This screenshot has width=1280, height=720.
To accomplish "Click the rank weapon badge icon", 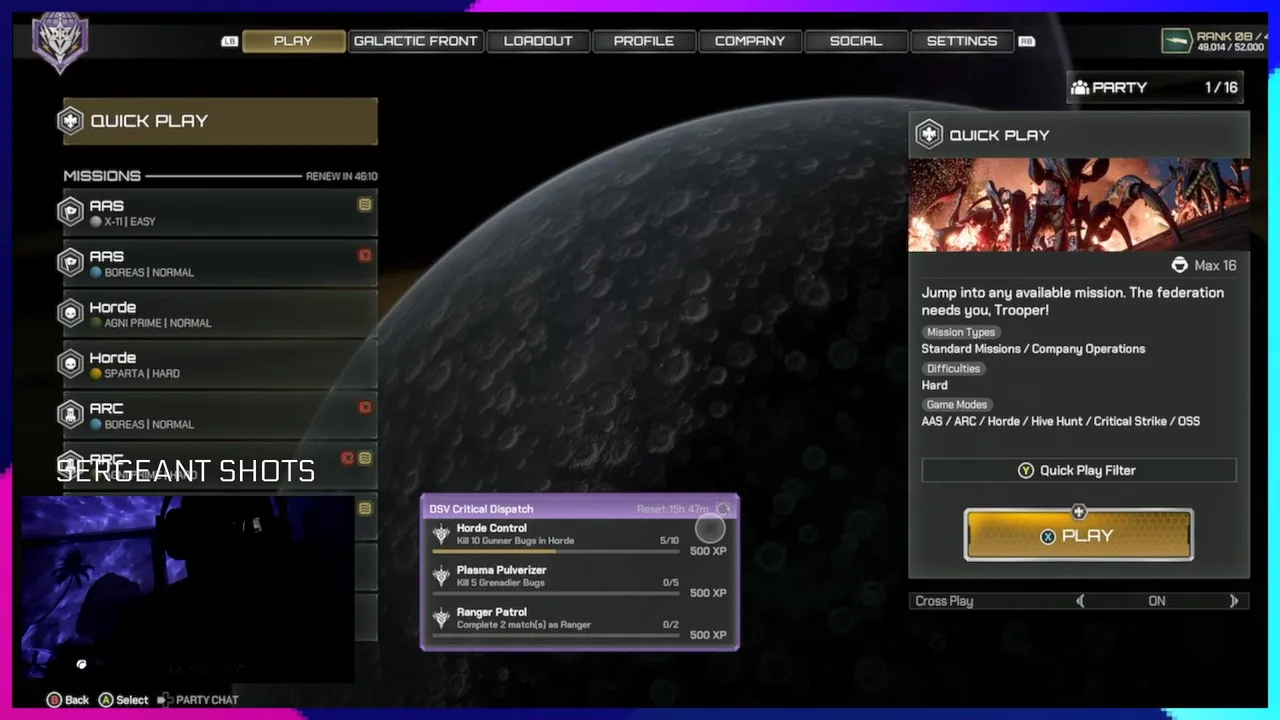I will coord(1176,41).
